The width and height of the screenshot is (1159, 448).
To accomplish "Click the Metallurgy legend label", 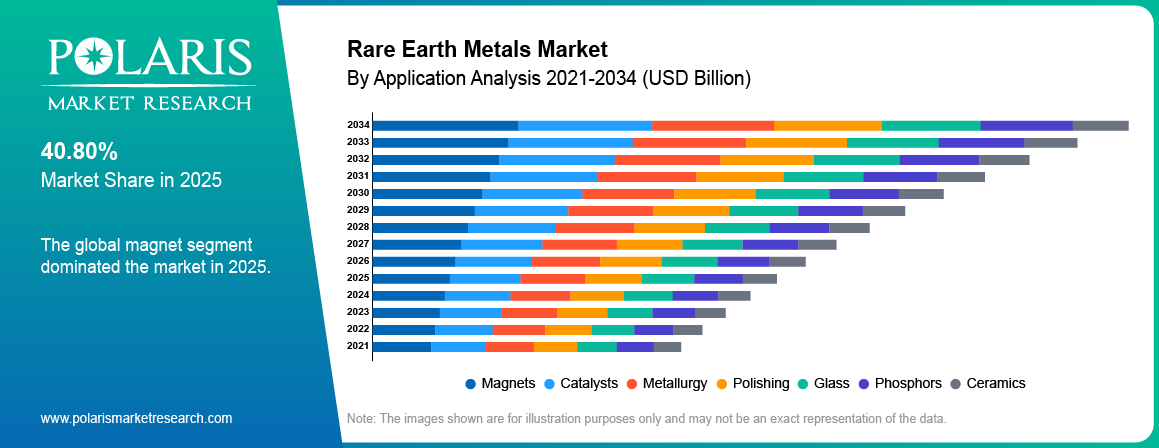I will [x=675, y=384].
